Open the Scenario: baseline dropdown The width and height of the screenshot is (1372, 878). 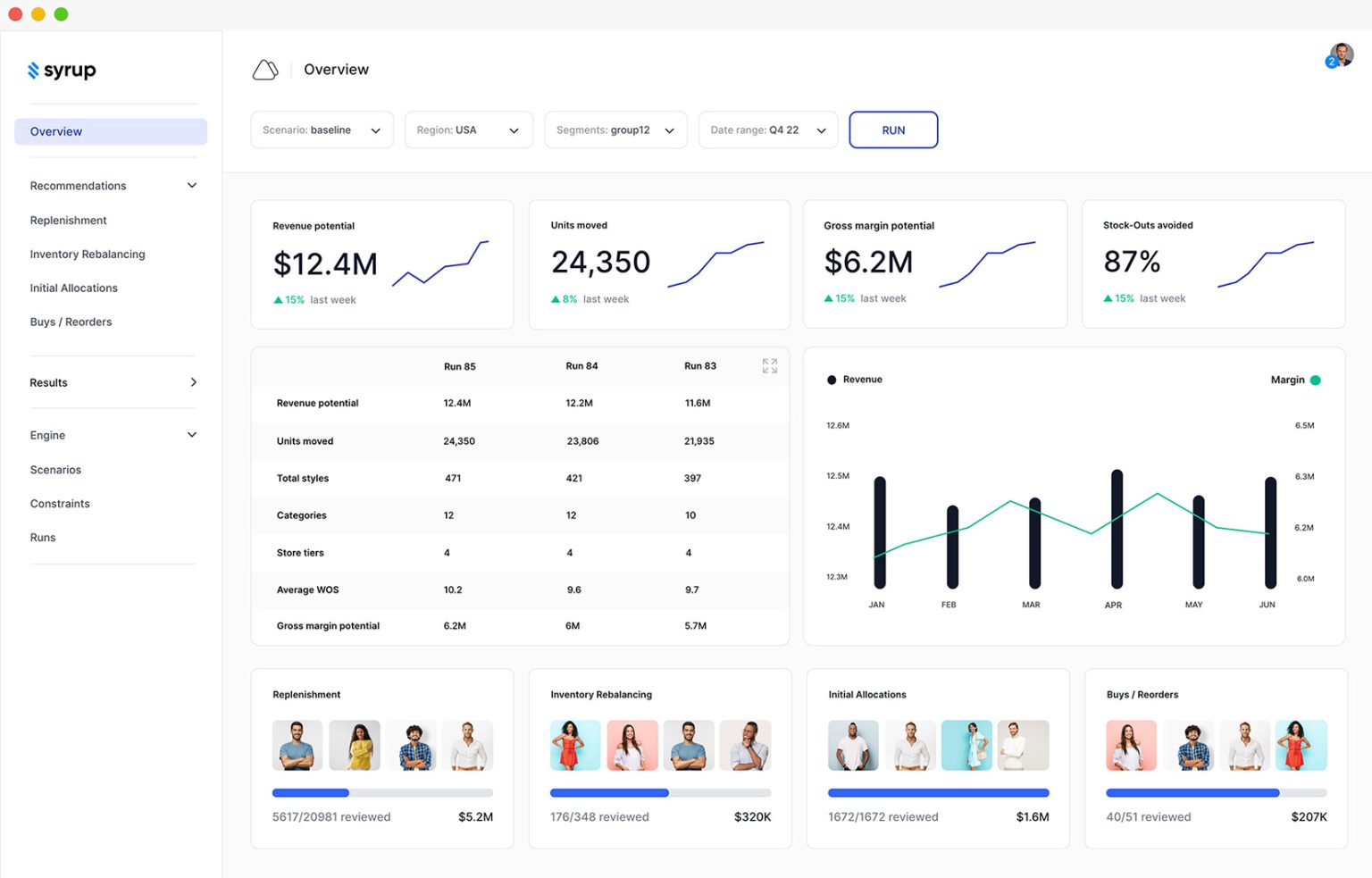click(322, 130)
